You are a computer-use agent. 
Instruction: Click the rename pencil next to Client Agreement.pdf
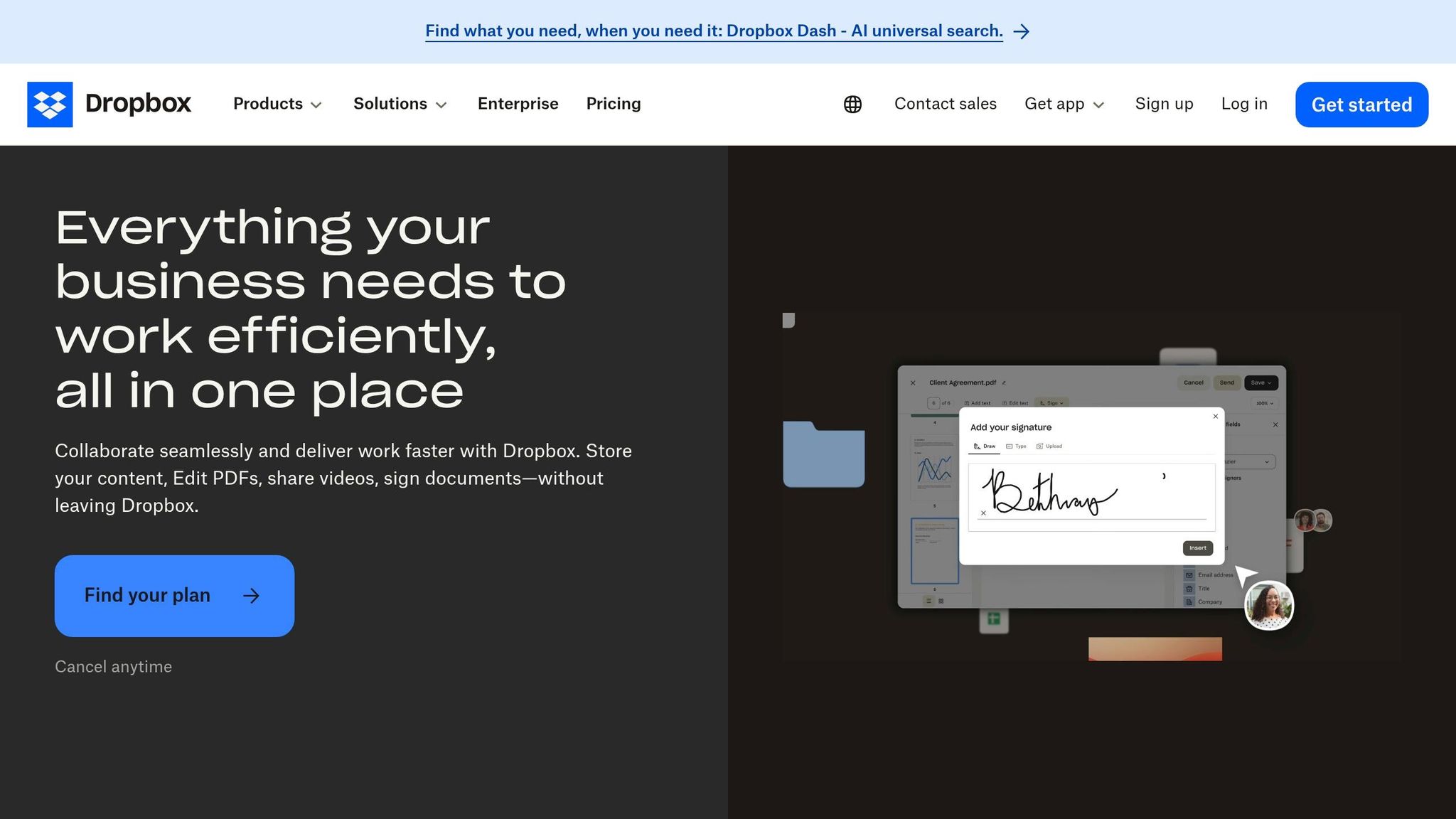(1004, 383)
